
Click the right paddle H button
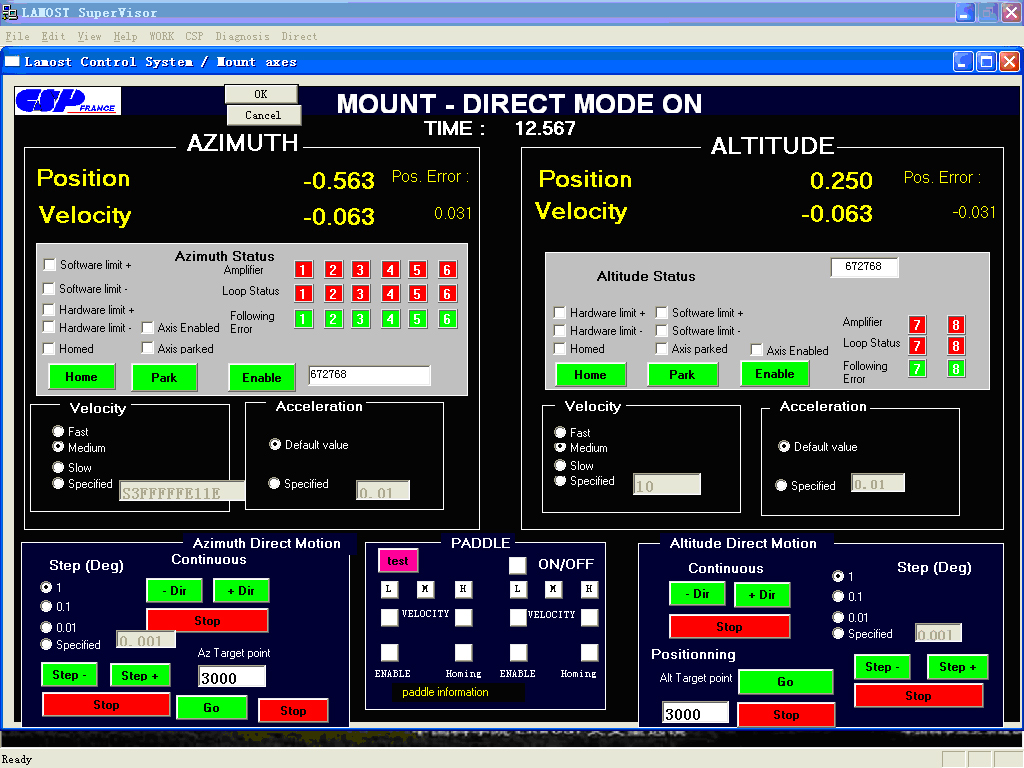point(588,589)
